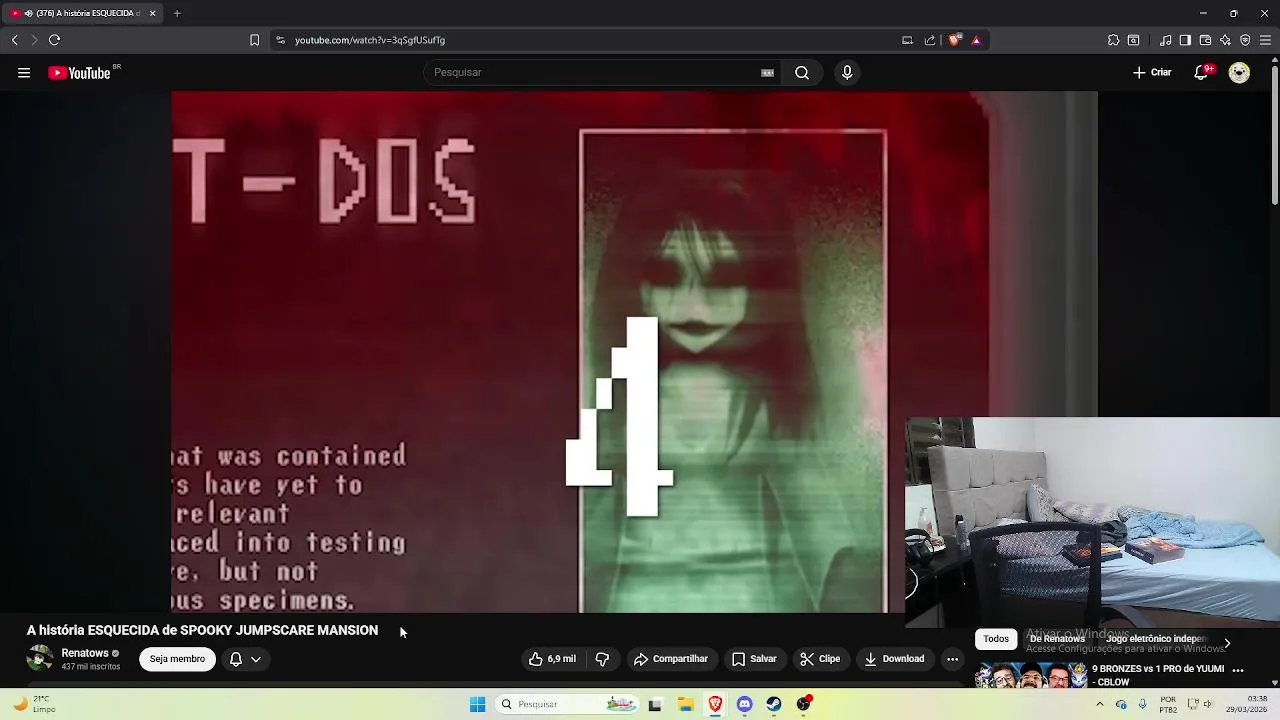Switch to the YouTube browser tab
The image size is (1280, 720).
pyautogui.click(x=80, y=13)
